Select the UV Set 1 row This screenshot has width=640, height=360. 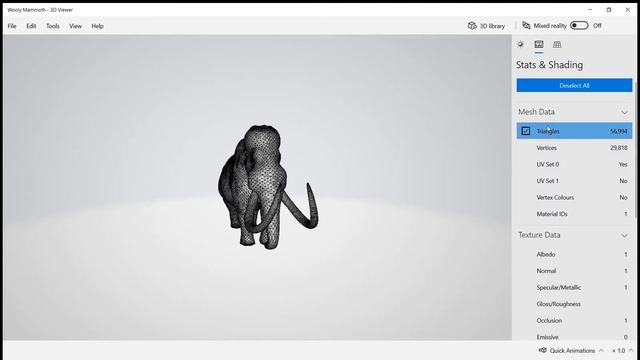(574, 181)
